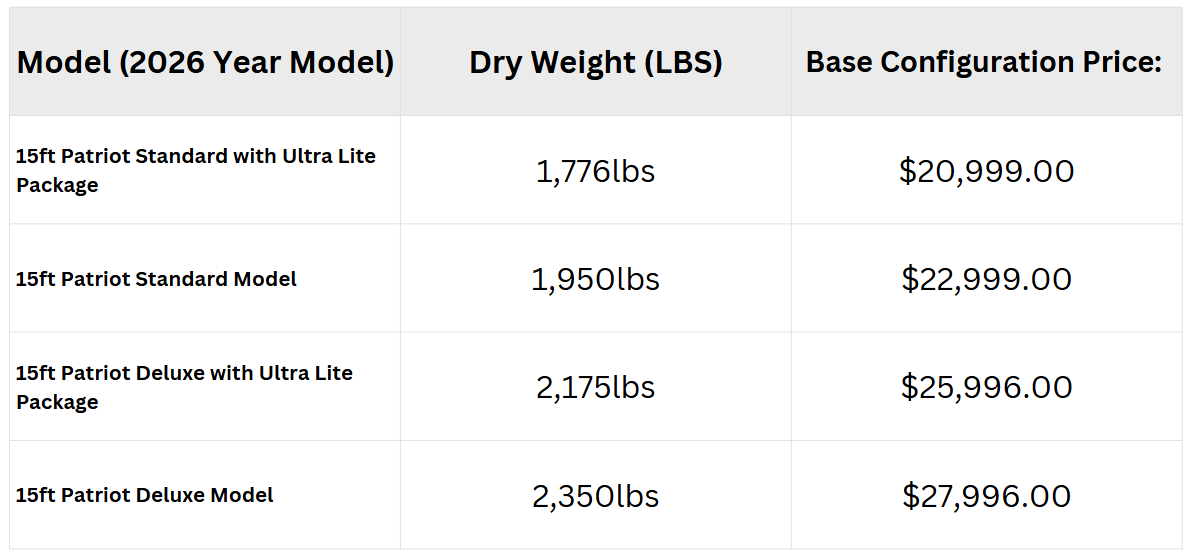Screen dimensions: 1193x557
Task: Select the Dry Weight (LBS) column header
Action: (596, 62)
